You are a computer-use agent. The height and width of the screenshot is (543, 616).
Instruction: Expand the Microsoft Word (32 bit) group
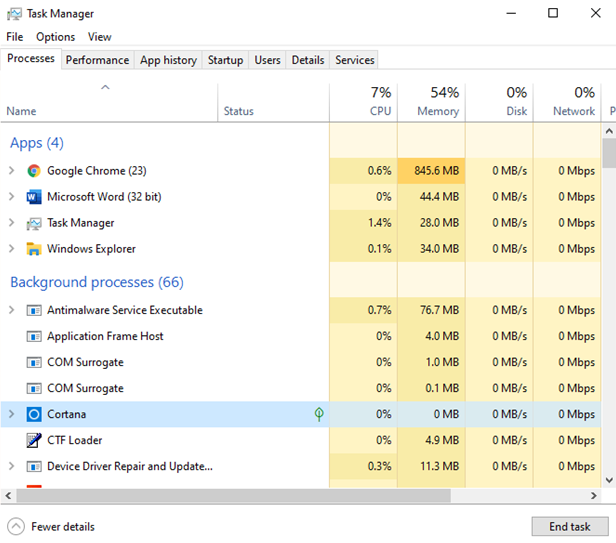point(11,196)
